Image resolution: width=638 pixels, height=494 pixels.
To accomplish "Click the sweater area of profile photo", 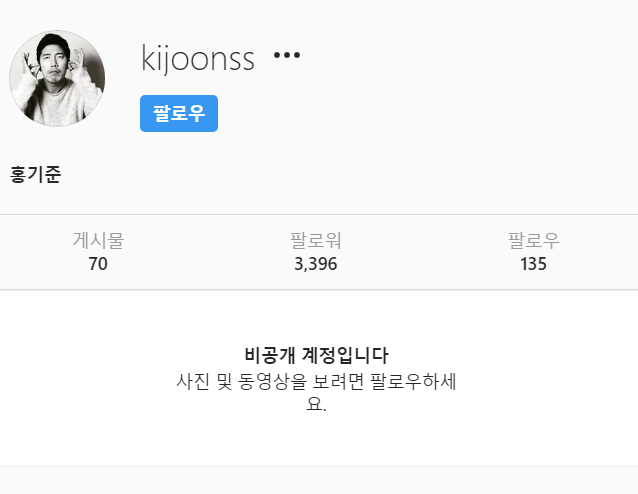I will (57, 104).
